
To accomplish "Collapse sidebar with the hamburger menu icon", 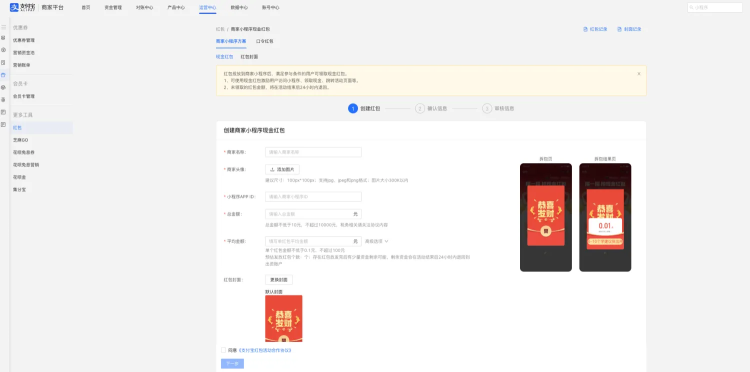I will pos(3,27).
